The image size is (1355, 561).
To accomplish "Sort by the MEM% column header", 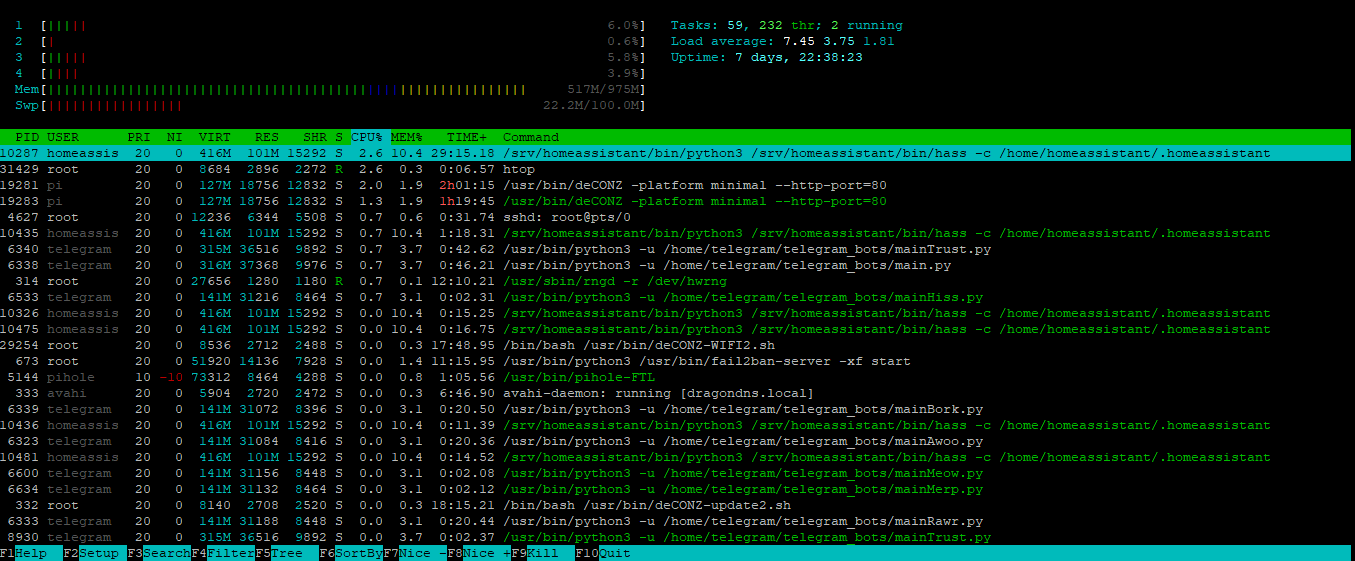I will click(406, 137).
